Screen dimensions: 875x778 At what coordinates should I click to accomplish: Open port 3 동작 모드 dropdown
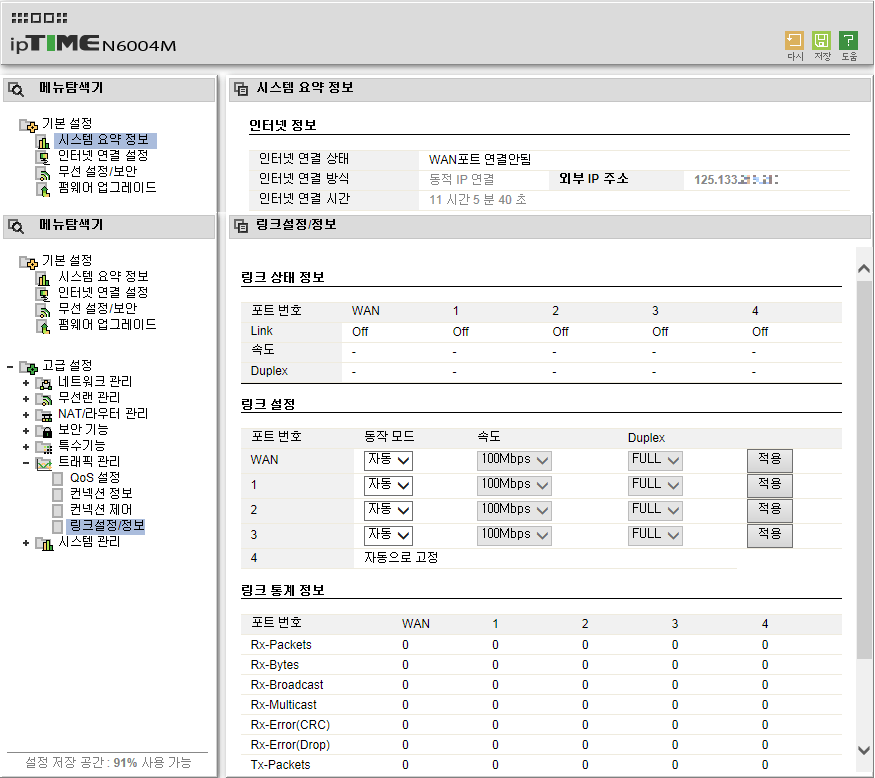click(388, 535)
